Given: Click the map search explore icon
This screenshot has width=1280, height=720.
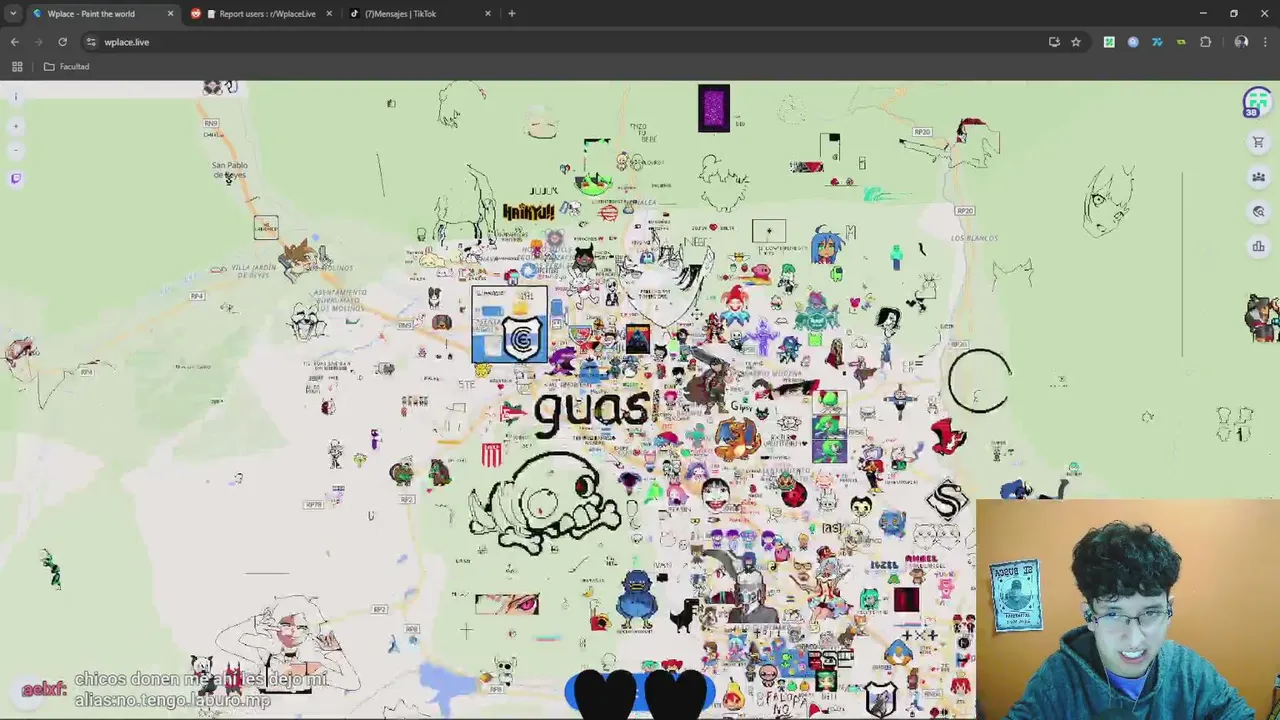Looking at the screenshot, I should [x=1258, y=211].
